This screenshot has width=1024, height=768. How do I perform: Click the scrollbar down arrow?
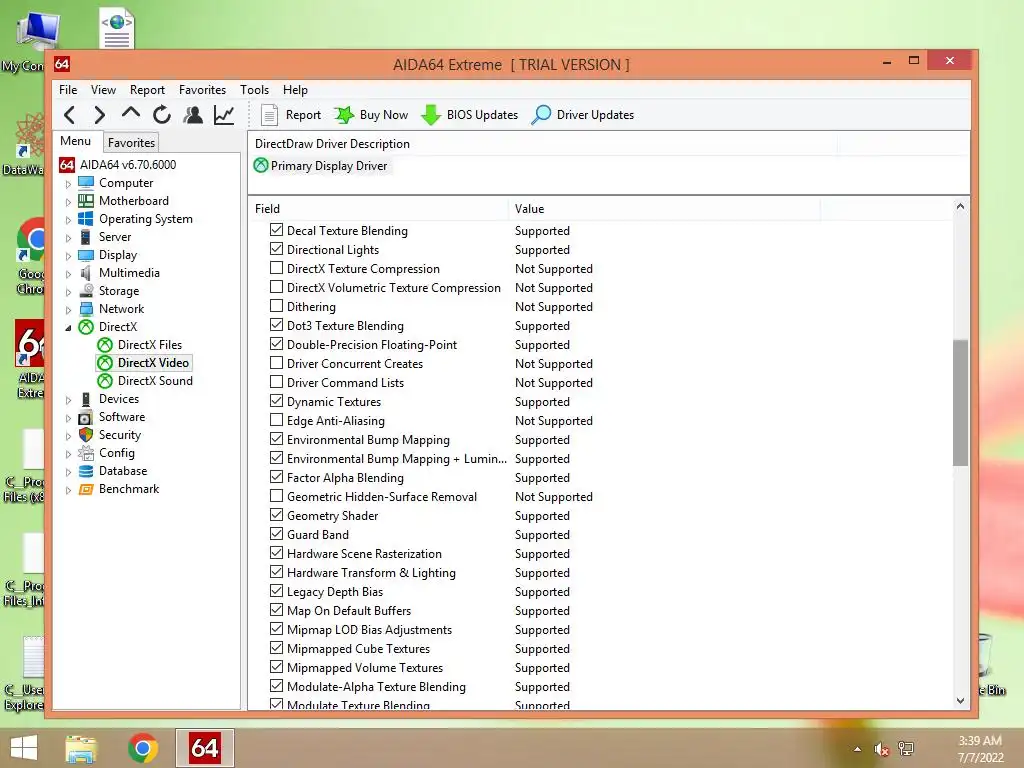click(960, 701)
